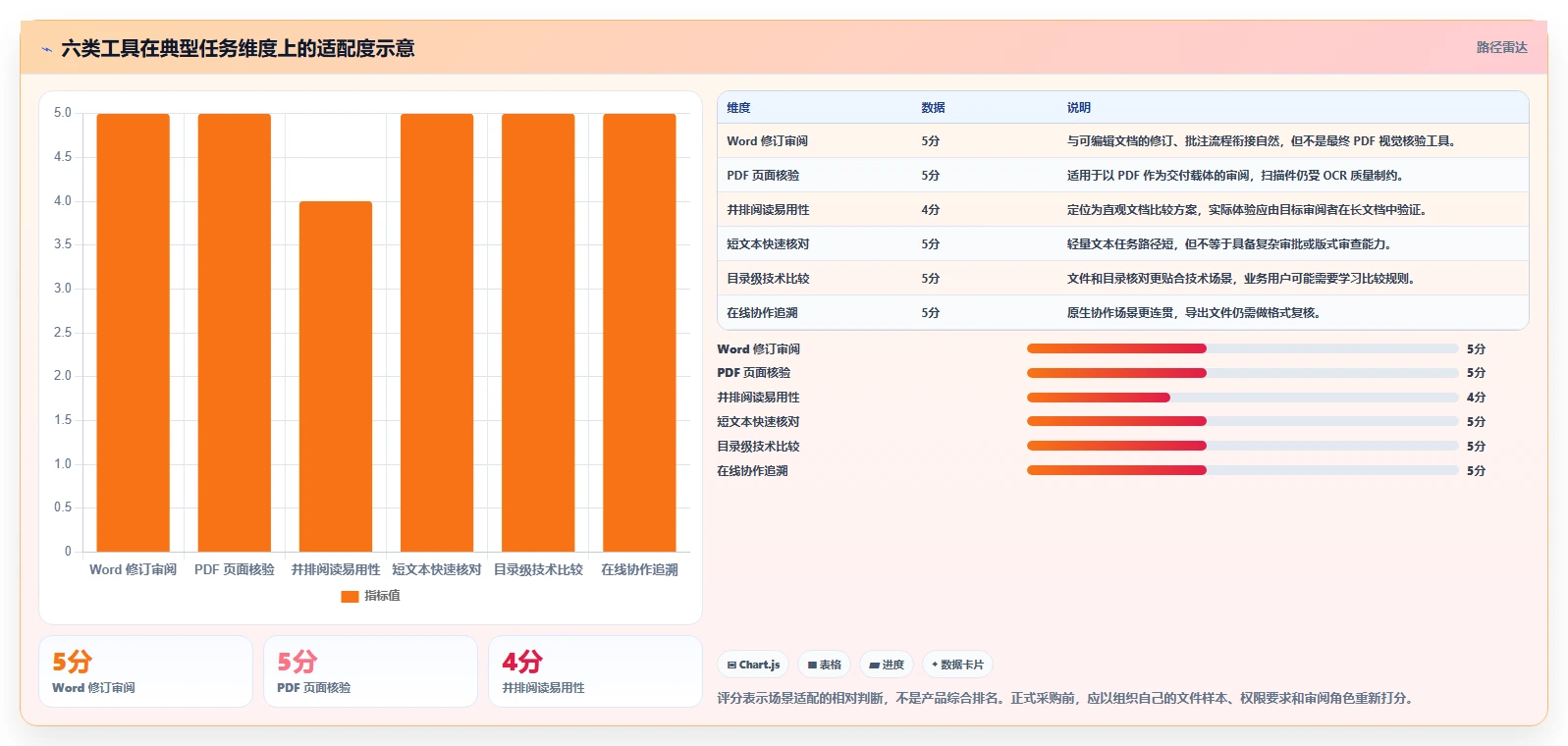Click the Chart.js tag chip
1568x746 pixels.
[754, 665]
